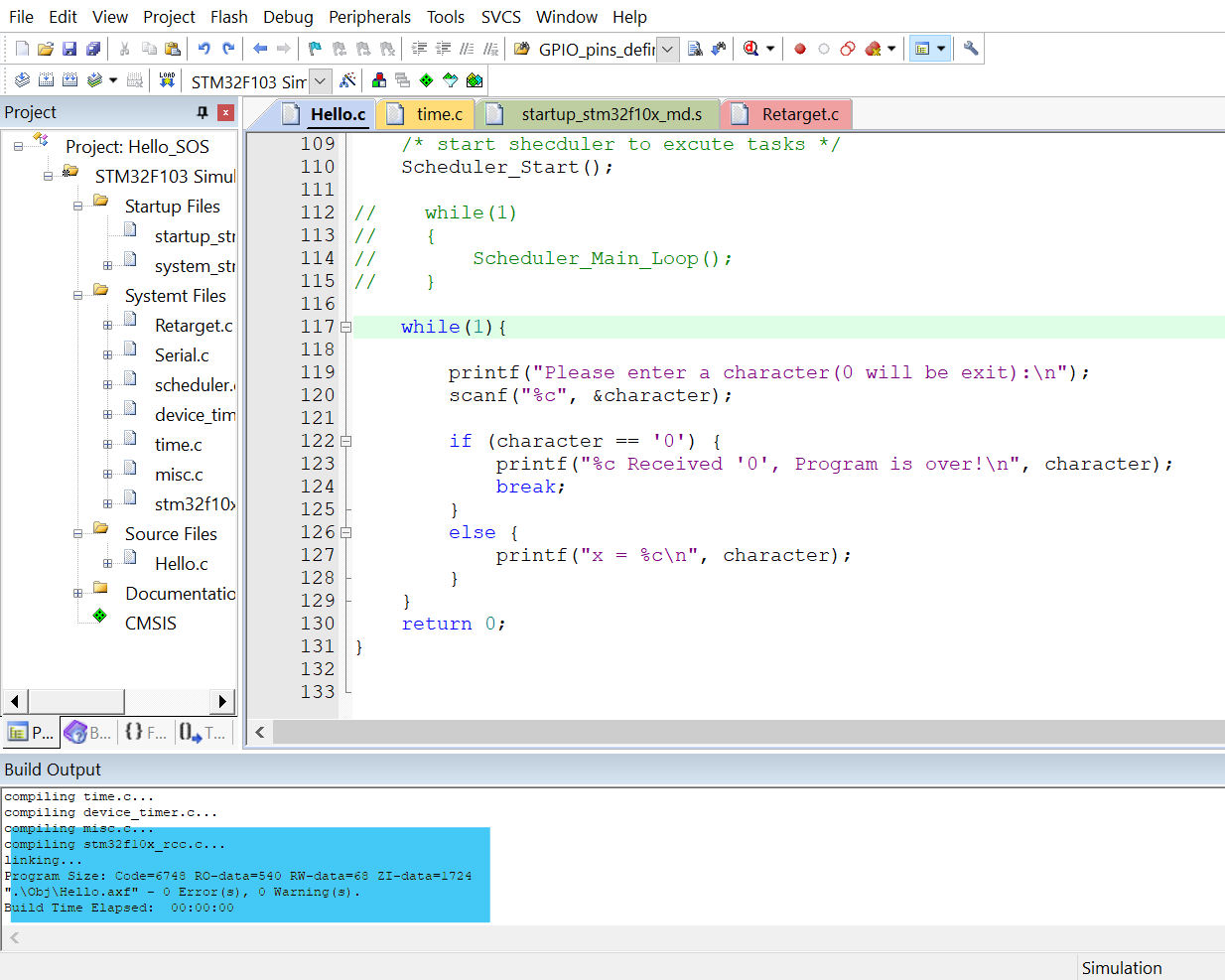Click the Project panel scroll-right arrow
Screen dimensions: 1225x980
(223, 701)
